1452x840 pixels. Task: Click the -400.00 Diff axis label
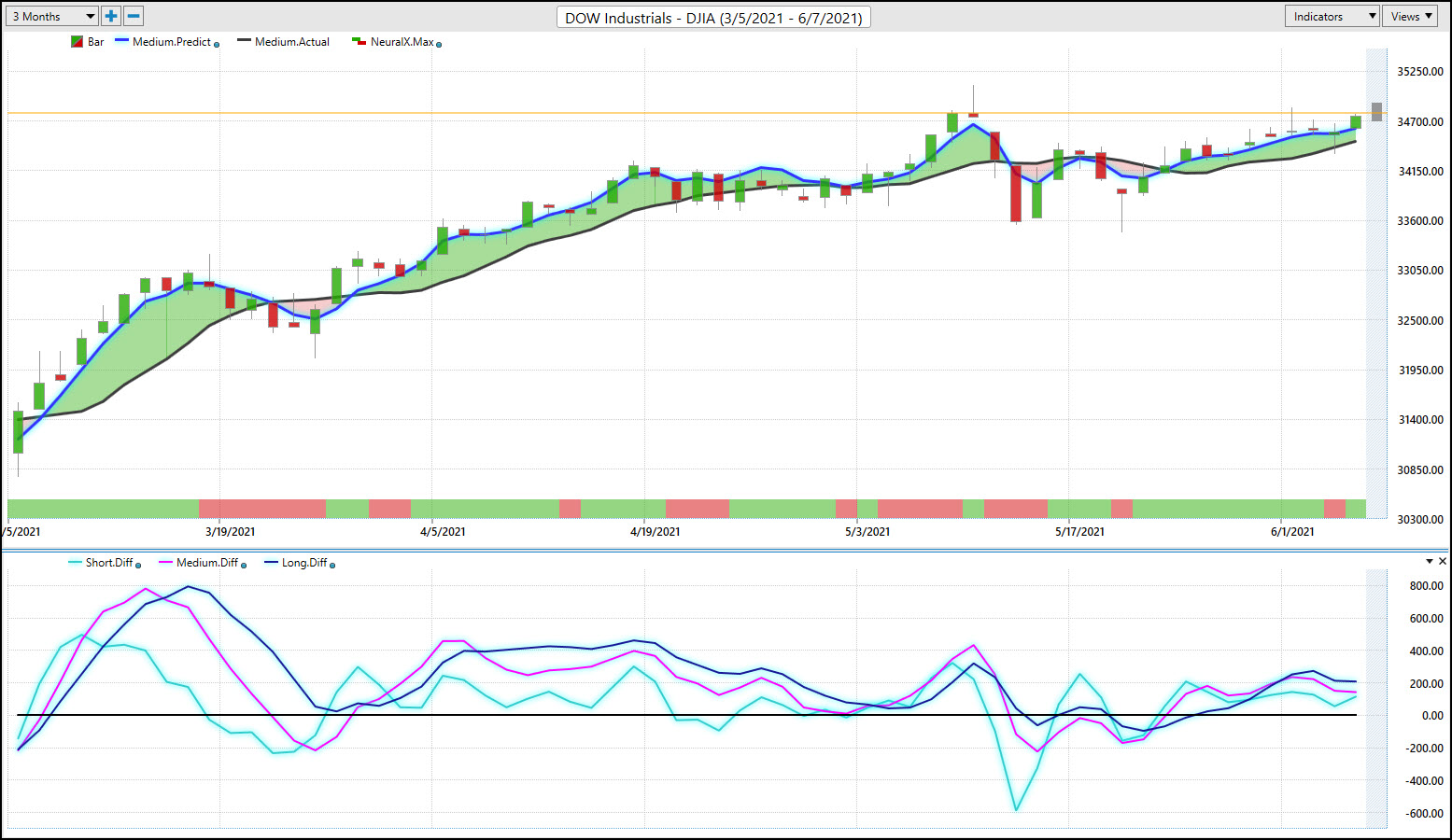click(1424, 781)
